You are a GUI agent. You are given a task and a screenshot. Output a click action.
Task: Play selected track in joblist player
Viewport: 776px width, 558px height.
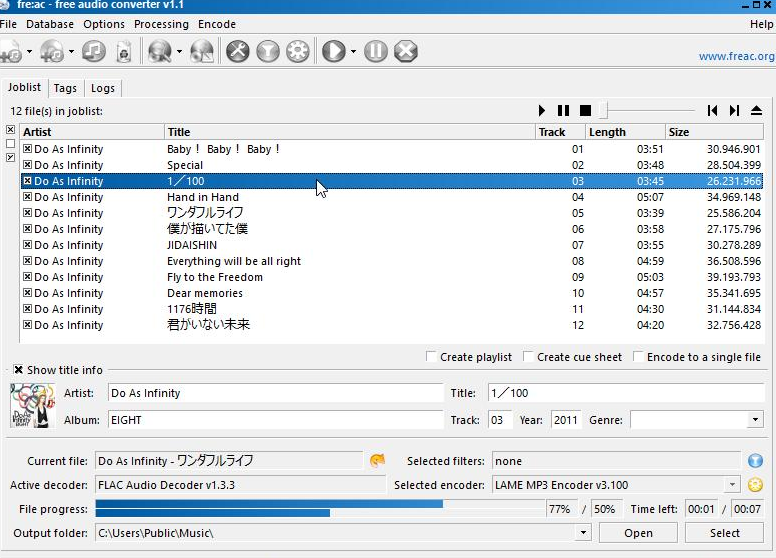point(542,110)
